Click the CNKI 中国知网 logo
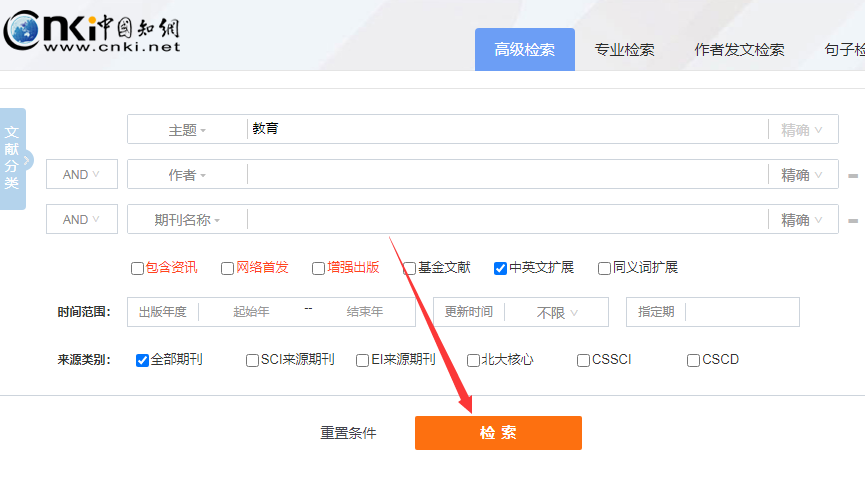865x477 pixels. (92, 32)
